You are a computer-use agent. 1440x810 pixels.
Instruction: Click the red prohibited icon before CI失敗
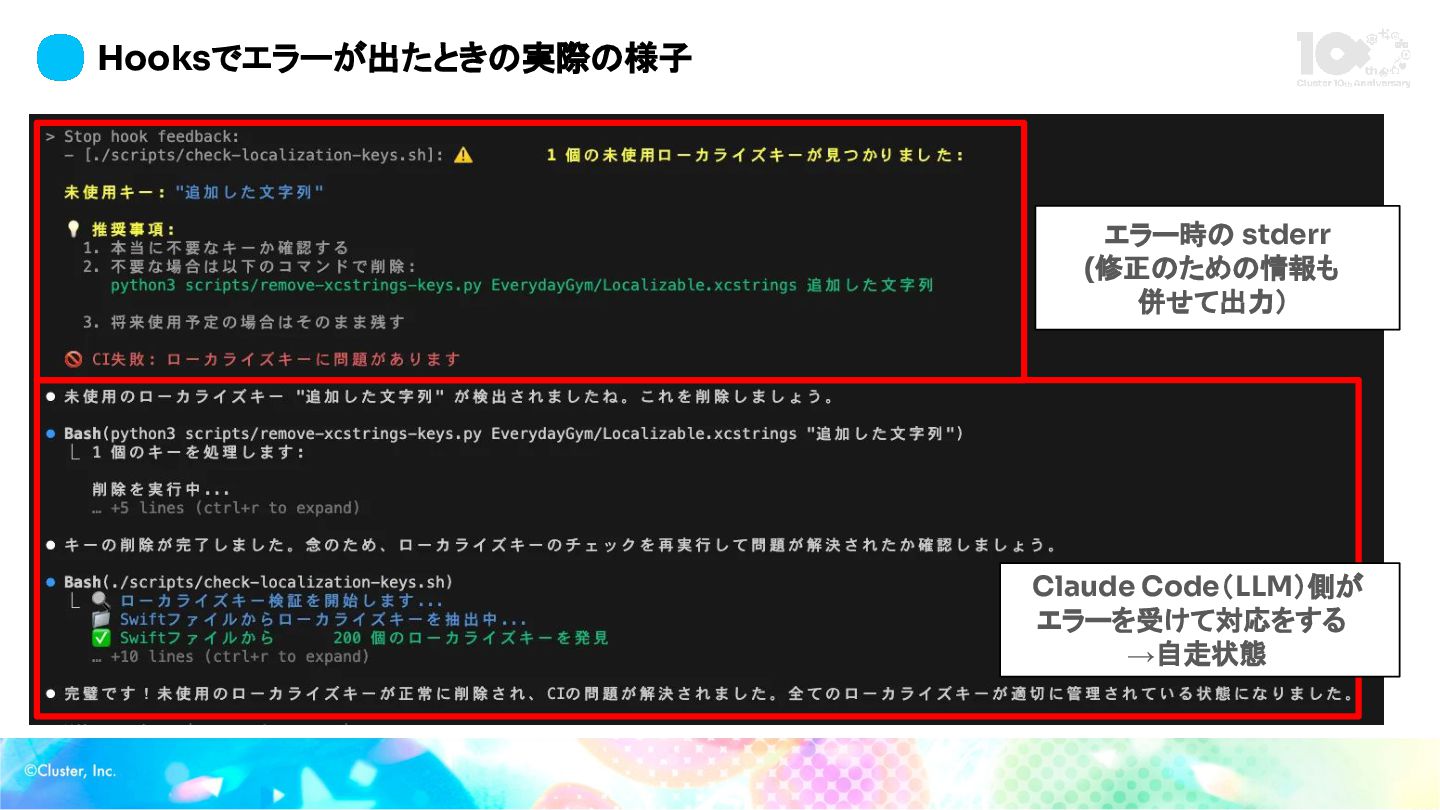coord(73,359)
